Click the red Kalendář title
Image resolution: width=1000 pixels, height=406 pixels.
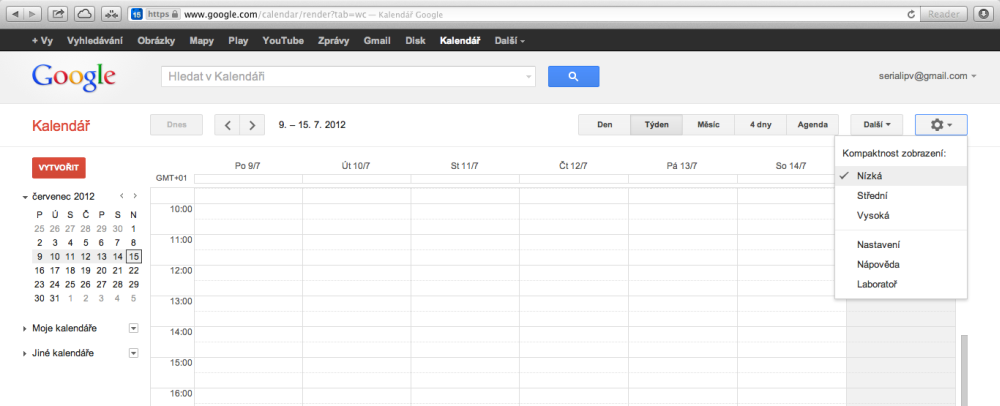61,126
